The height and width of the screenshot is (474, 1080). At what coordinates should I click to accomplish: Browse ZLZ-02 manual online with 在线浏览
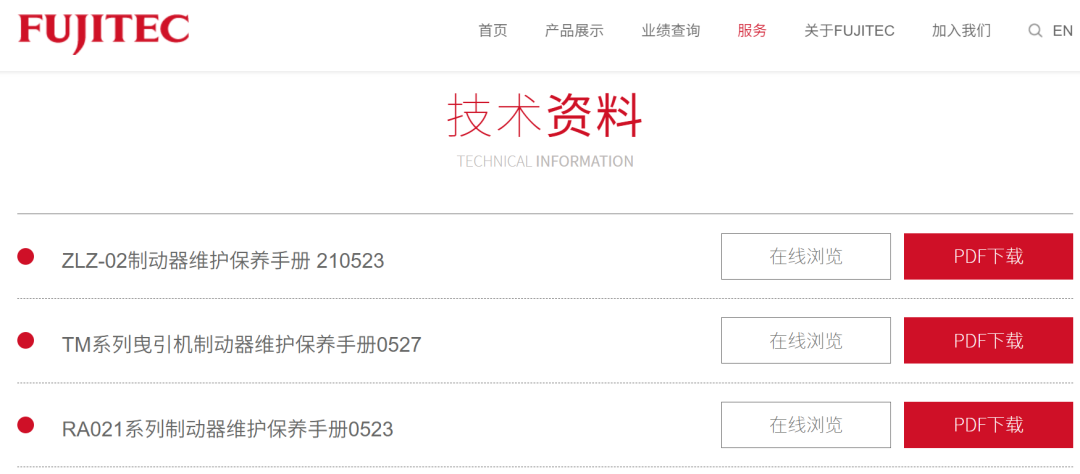(806, 256)
